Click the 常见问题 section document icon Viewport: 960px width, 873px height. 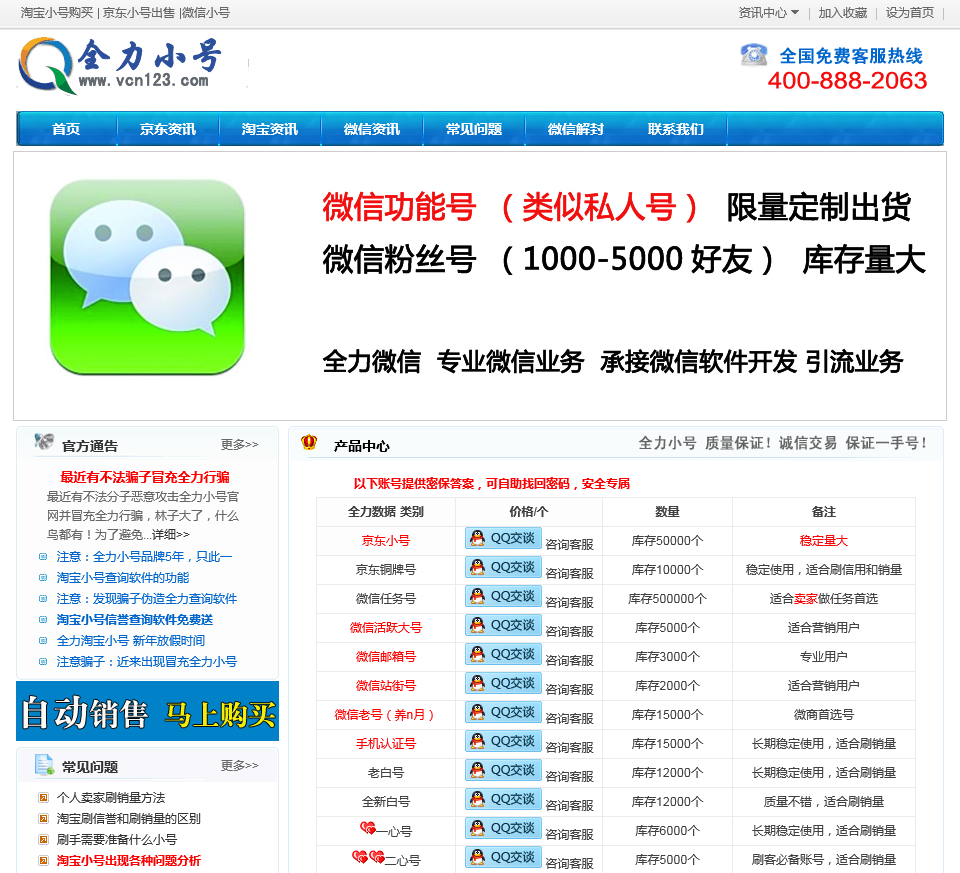click(45, 764)
